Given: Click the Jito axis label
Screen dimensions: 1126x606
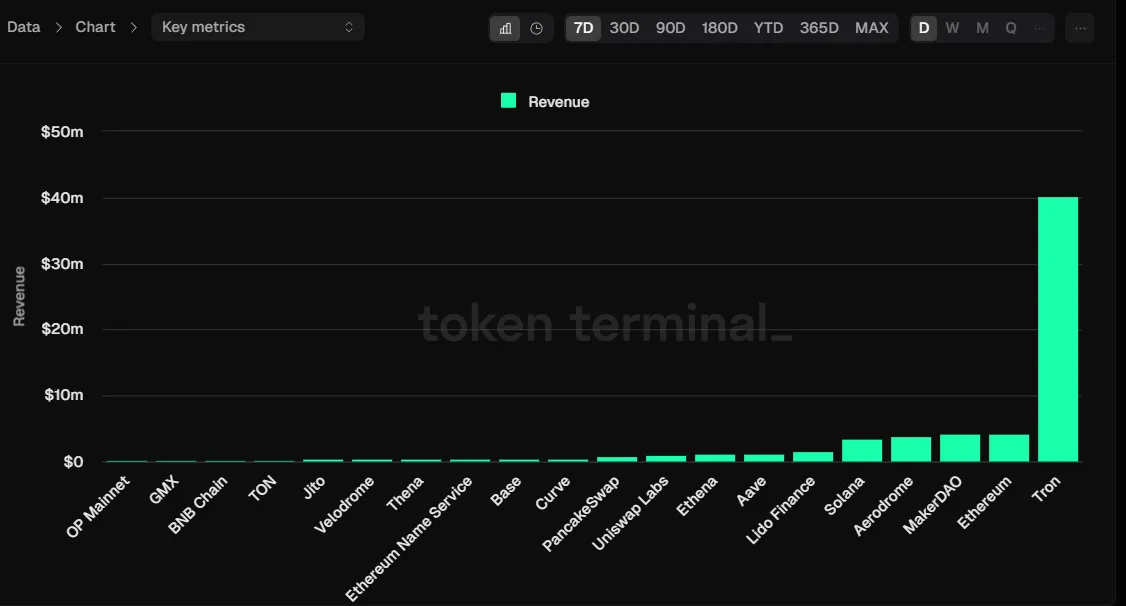Looking at the screenshot, I should point(313,488).
